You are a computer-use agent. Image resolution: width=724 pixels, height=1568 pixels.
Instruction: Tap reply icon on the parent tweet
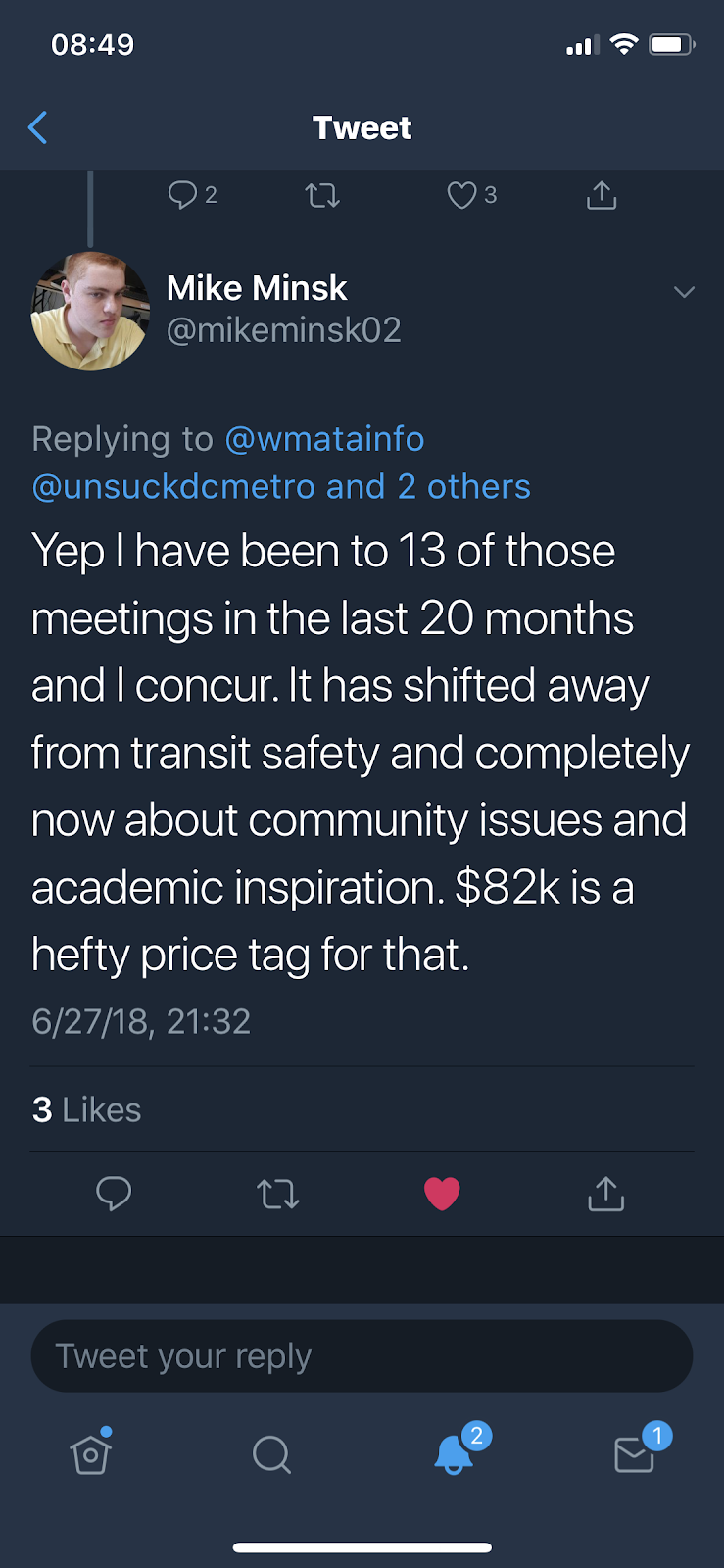click(x=183, y=195)
